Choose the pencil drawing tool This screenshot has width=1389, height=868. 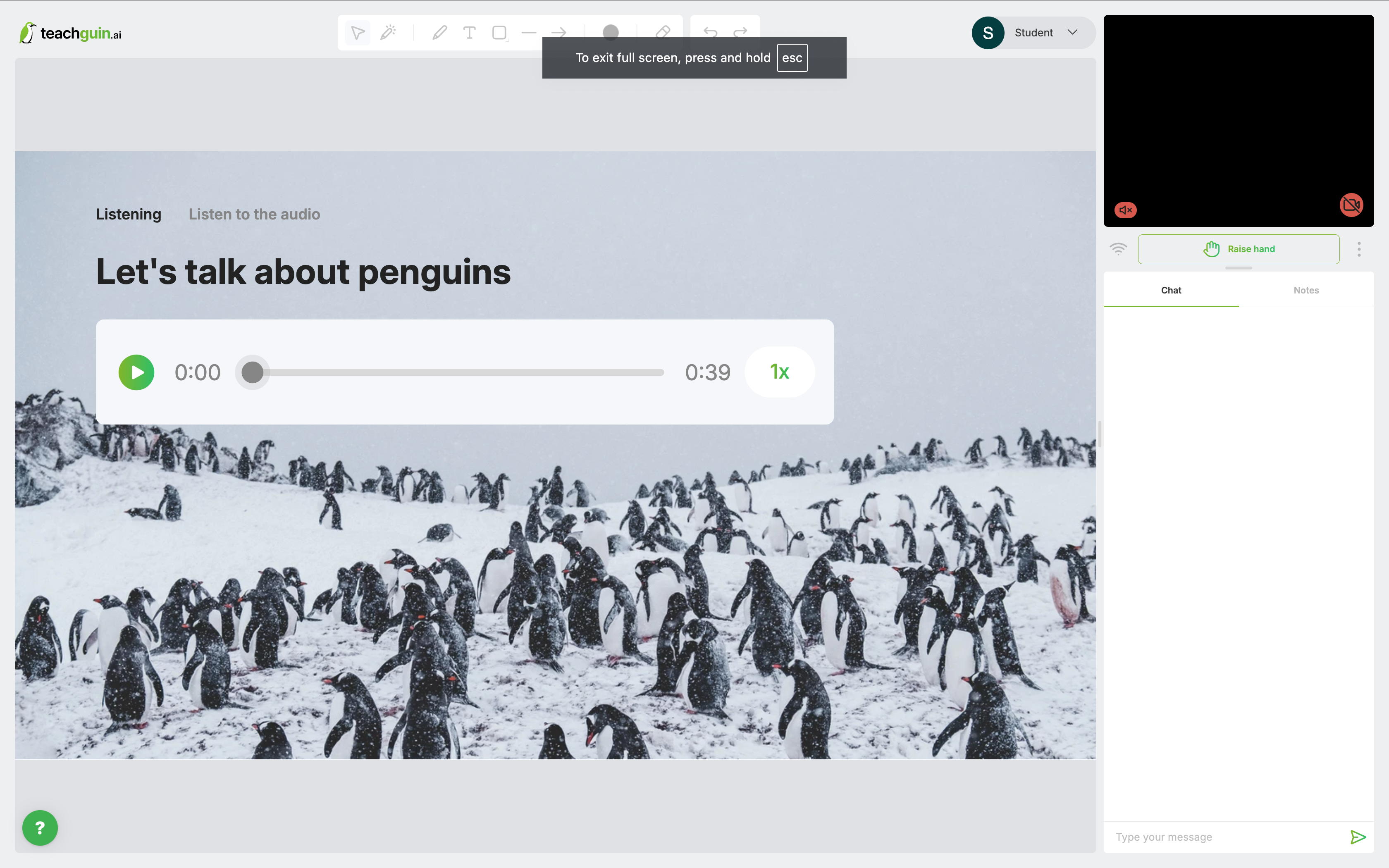tap(440, 33)
